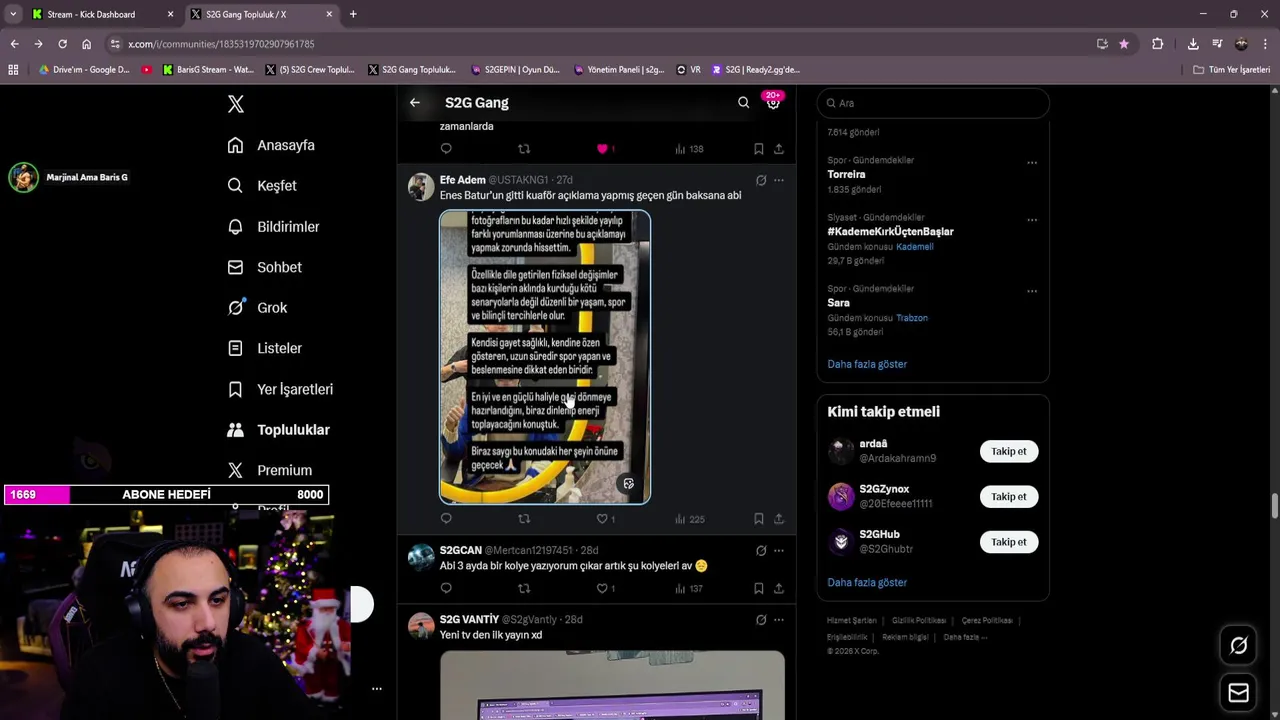
Task: Like Efe Adem's post
Action: [605, 519]
